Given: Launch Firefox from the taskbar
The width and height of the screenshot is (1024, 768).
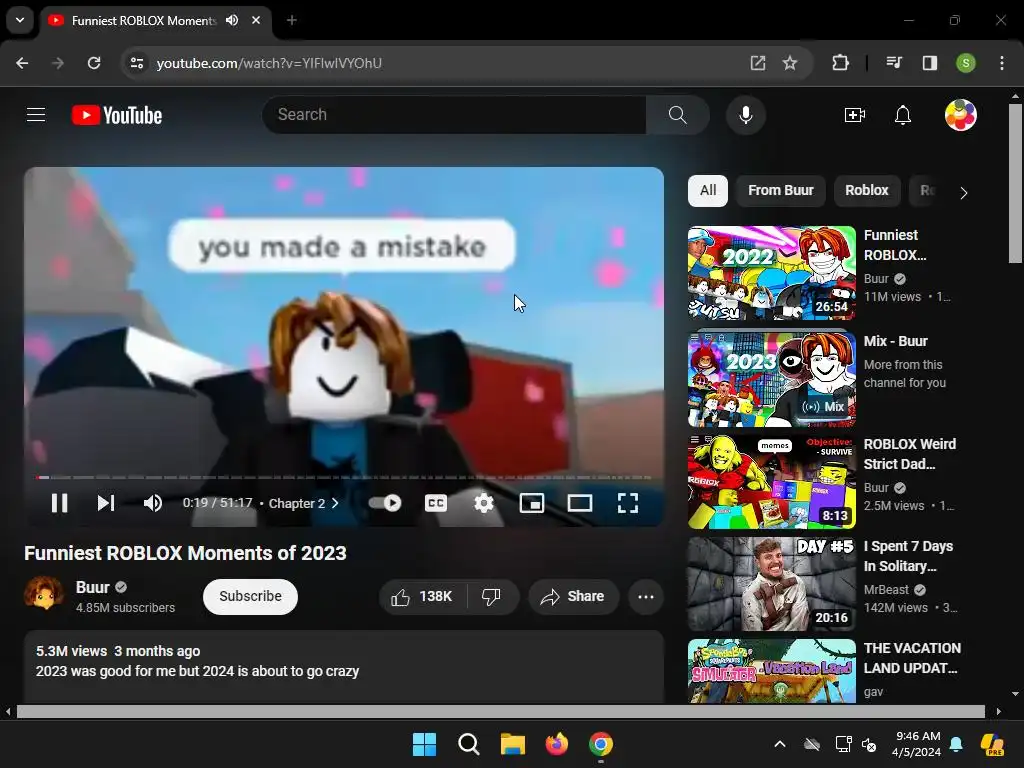Looking at the screenshot, I should pyautogui.click(x=557, y=744).
